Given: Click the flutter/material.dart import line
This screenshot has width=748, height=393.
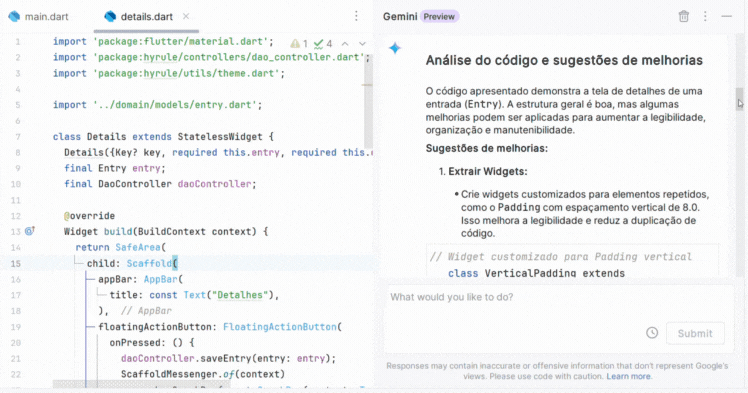Looking at the screenshot, I should coord(163,41).
